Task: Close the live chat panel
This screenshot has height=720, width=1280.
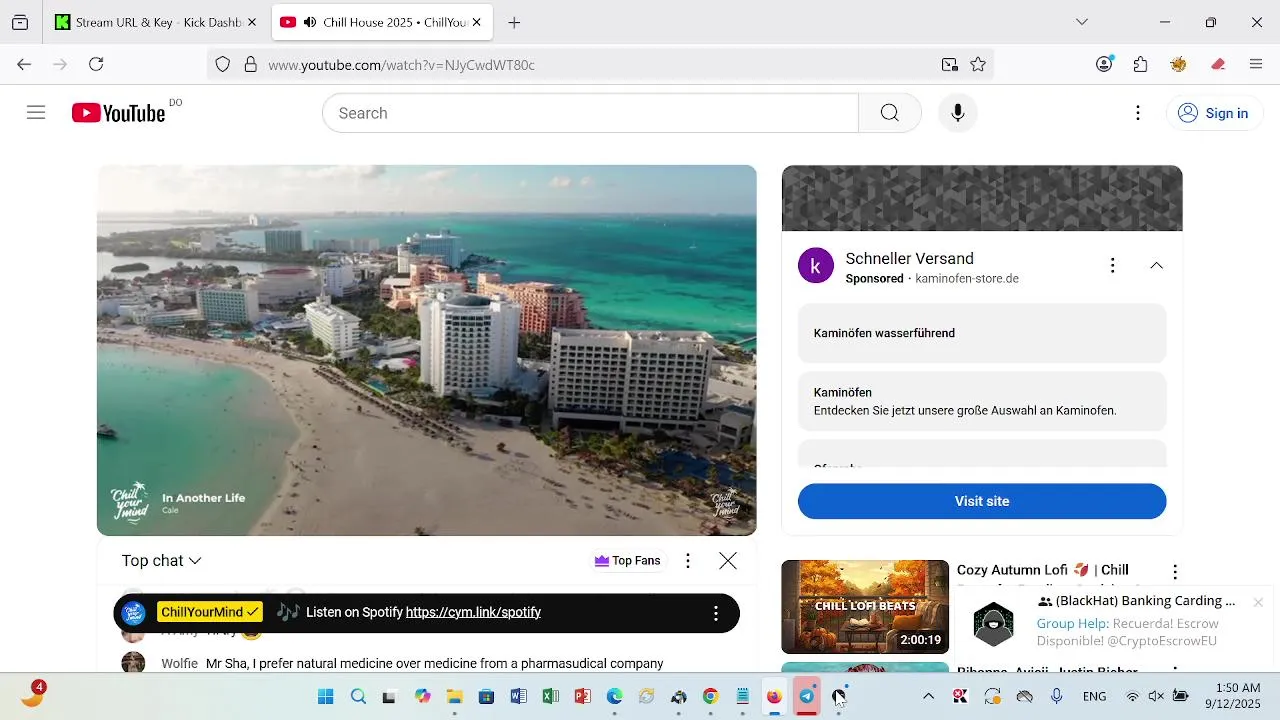Action: coord(728,561)
